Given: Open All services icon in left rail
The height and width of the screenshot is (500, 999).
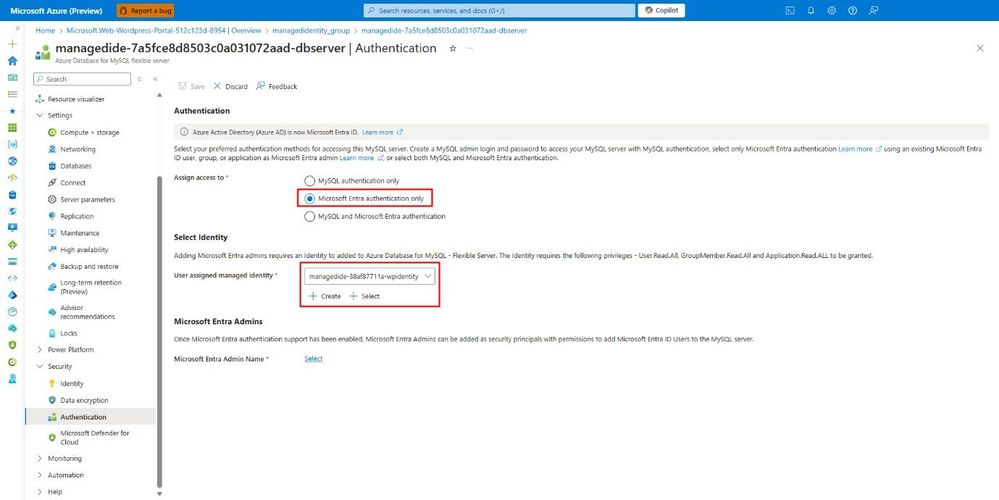Looking at the screenshot, I should [x=12, y=94].
